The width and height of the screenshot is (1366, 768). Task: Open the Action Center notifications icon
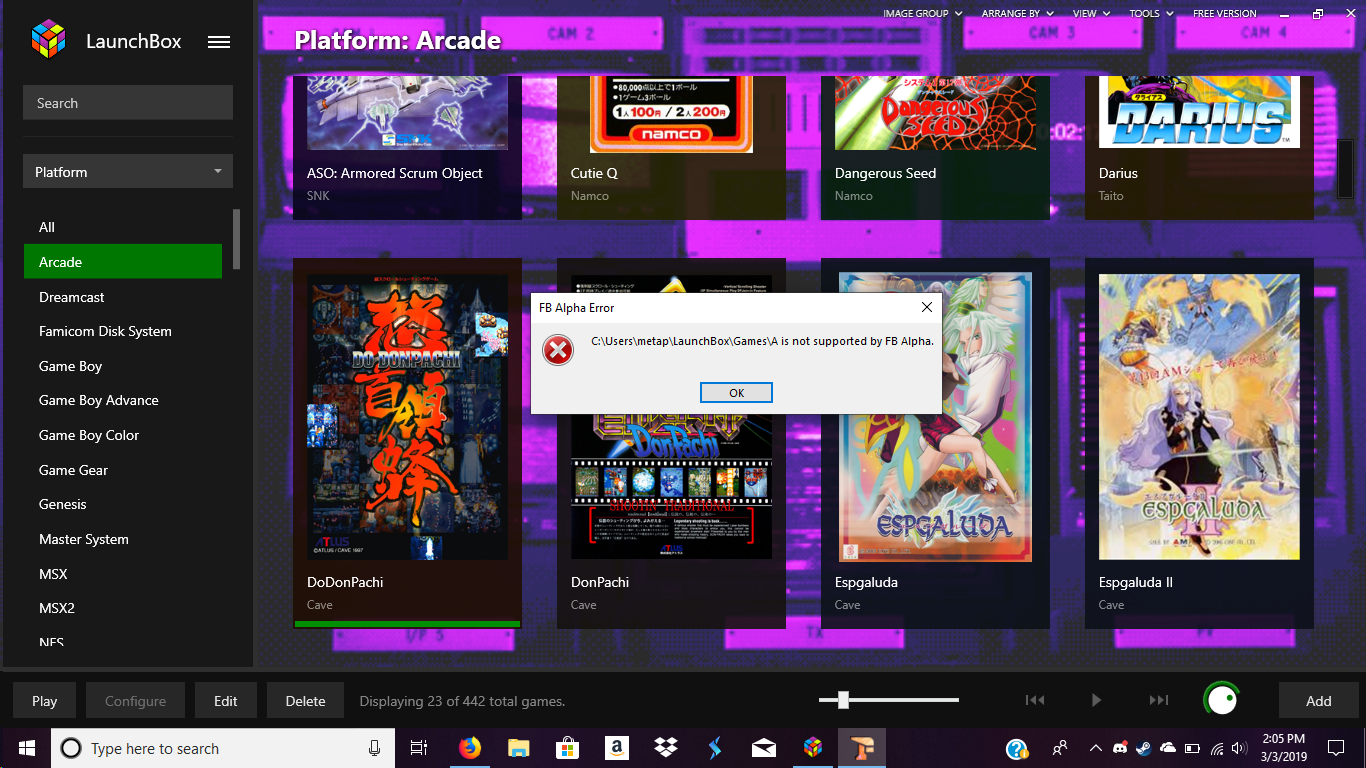point(1336,748)
